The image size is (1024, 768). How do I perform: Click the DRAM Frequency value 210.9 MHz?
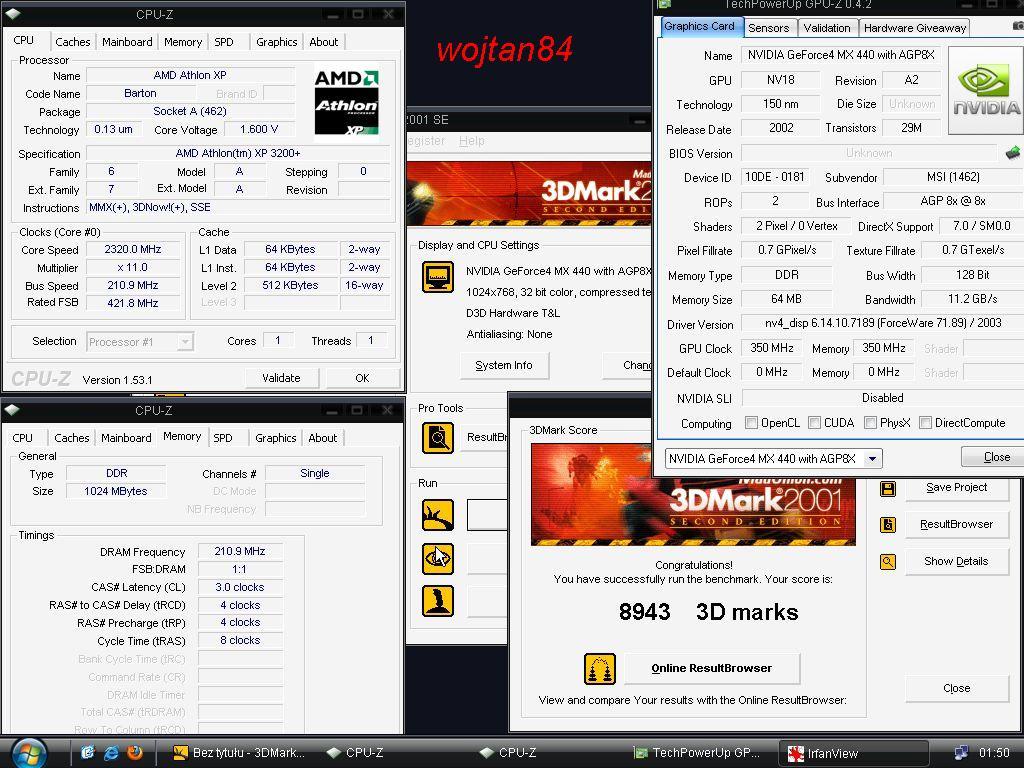(240, 551)
